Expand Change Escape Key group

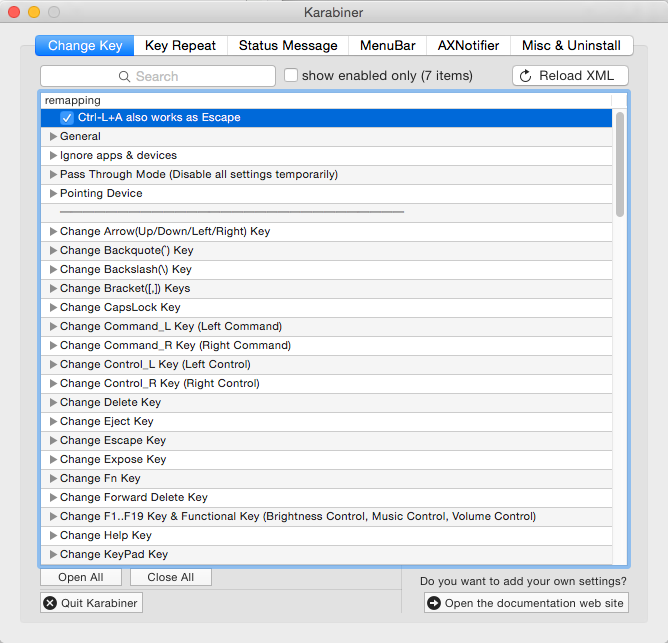[53, 440]
